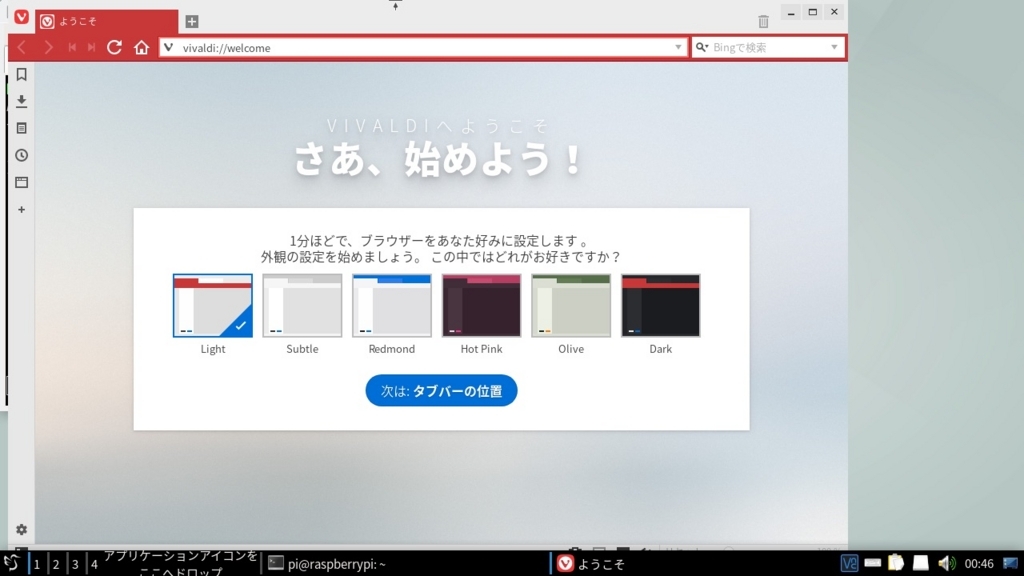Go to the home page
This screenshot has height=576, width=1024.
(142, 47)
